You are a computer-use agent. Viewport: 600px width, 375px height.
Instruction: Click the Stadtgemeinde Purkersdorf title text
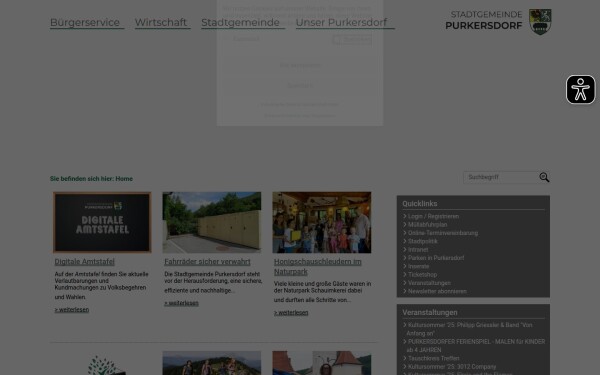[x=484, y=20]
